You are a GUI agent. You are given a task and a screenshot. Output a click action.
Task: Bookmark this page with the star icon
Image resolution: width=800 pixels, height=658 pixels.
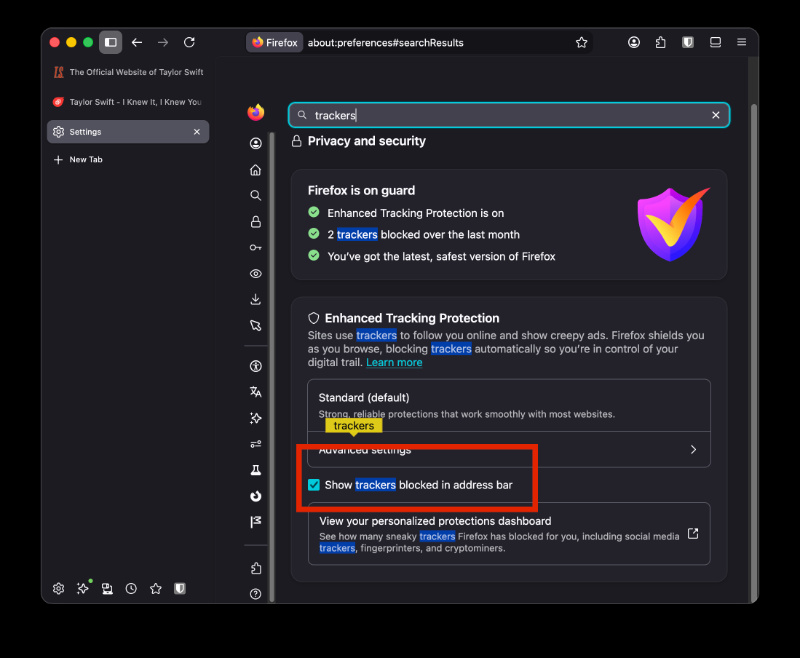(x=581, y=42)
